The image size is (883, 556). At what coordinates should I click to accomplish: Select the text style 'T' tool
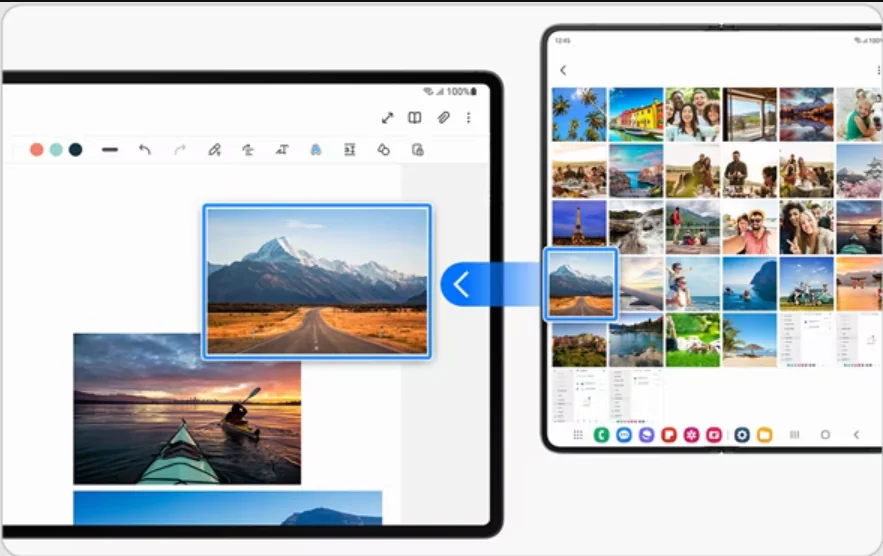[x=282, y=150]
